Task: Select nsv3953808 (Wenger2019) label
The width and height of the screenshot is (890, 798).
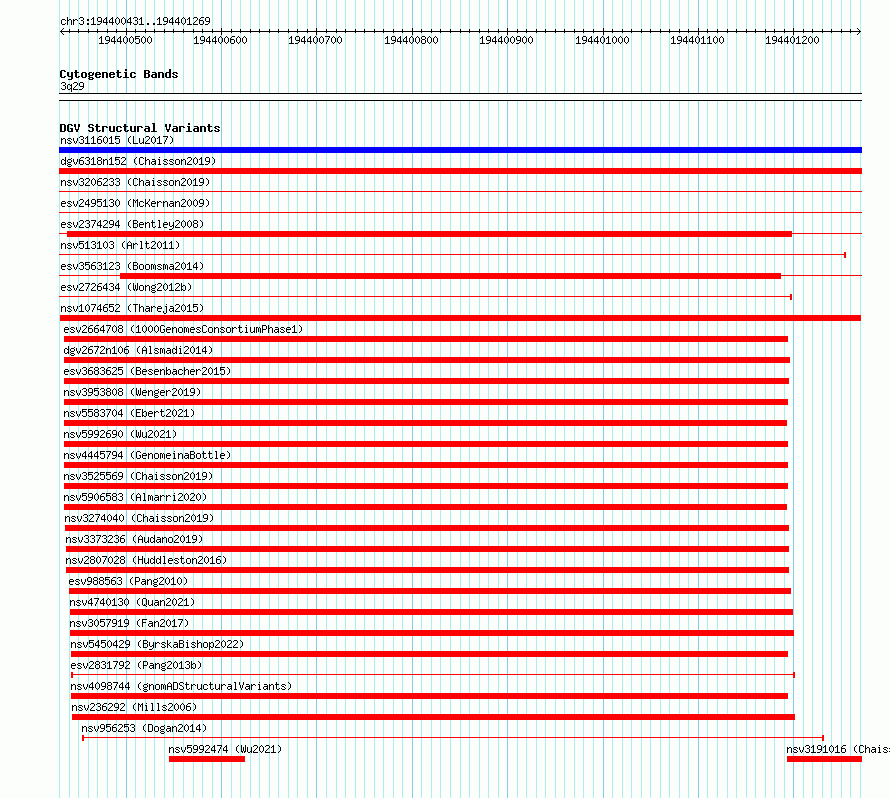Action: click(132, 392)
